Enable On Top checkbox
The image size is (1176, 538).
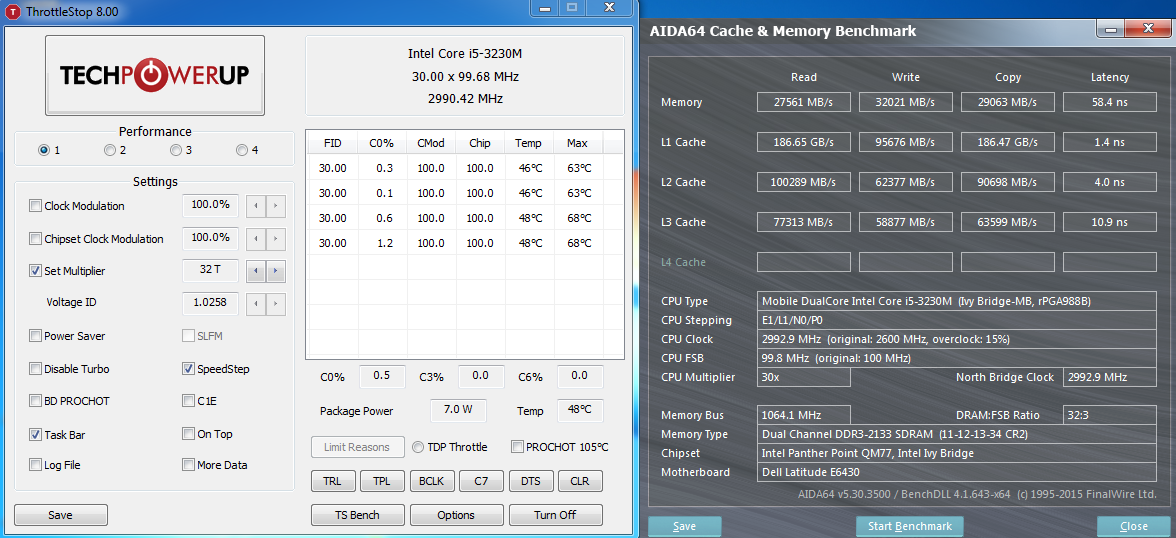pos(188,434)
